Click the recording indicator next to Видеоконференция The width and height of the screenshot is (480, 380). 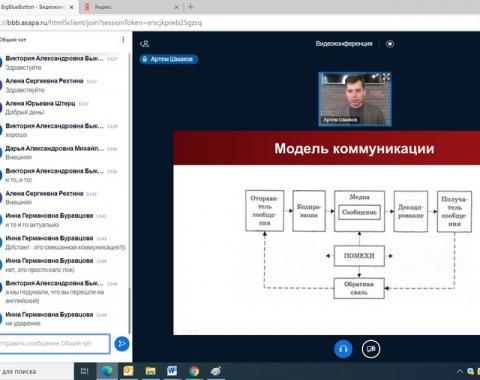click(390, 44)
